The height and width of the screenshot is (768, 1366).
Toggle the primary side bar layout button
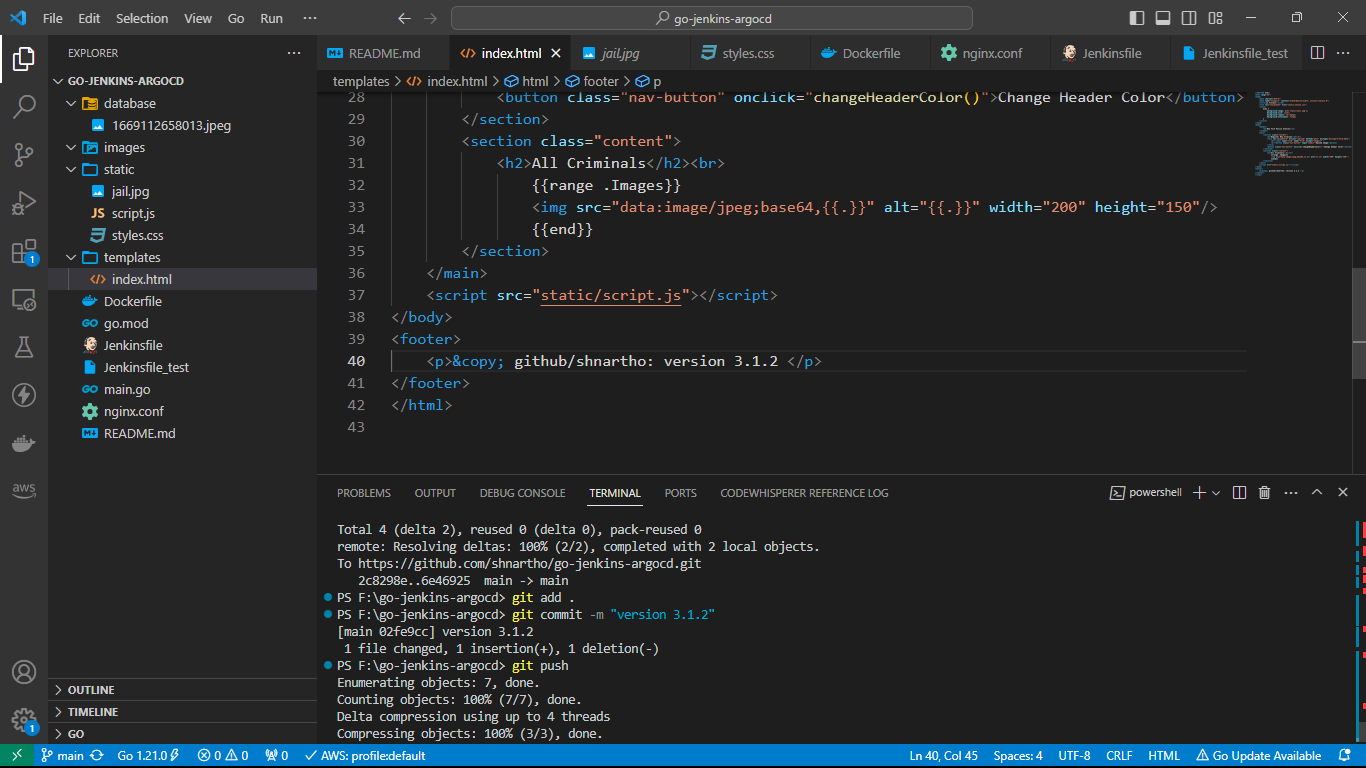[x=1137, y=18]
